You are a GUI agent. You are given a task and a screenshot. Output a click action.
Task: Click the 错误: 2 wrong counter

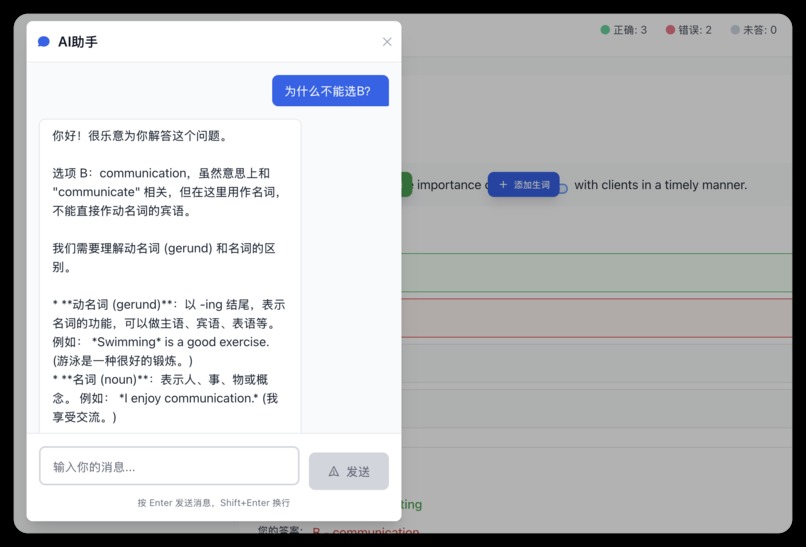coord(689,30)
